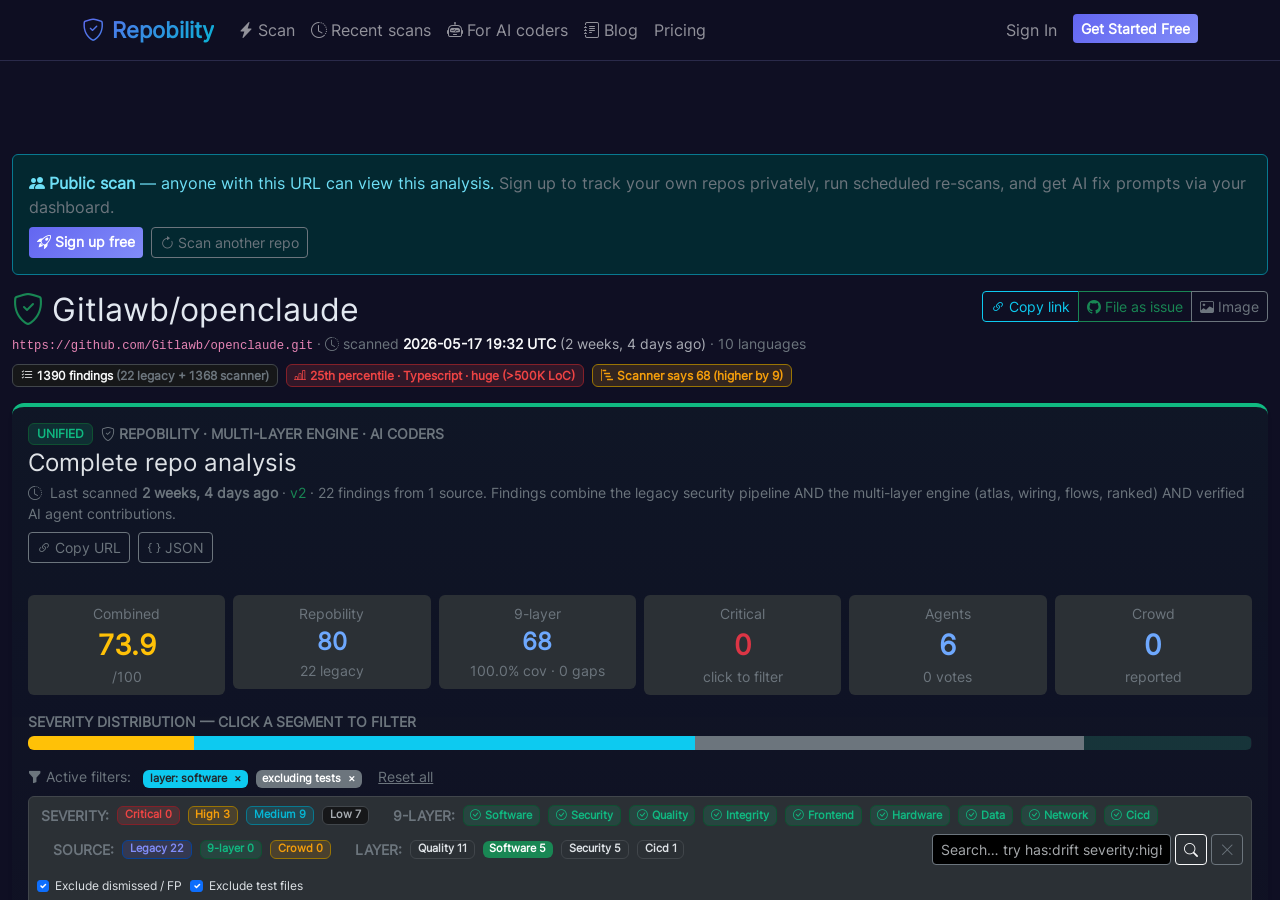Click the Copy URL button
The image size is (1280, 900).
click(79, 548)
